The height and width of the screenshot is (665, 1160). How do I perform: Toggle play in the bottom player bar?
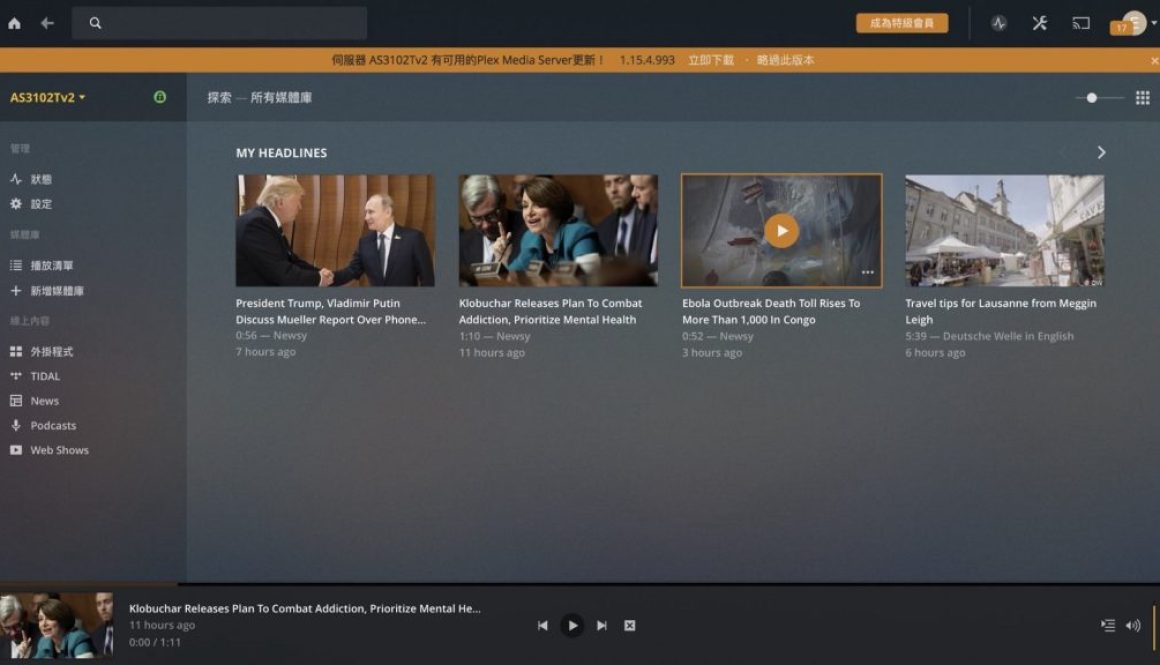point(572,625)
